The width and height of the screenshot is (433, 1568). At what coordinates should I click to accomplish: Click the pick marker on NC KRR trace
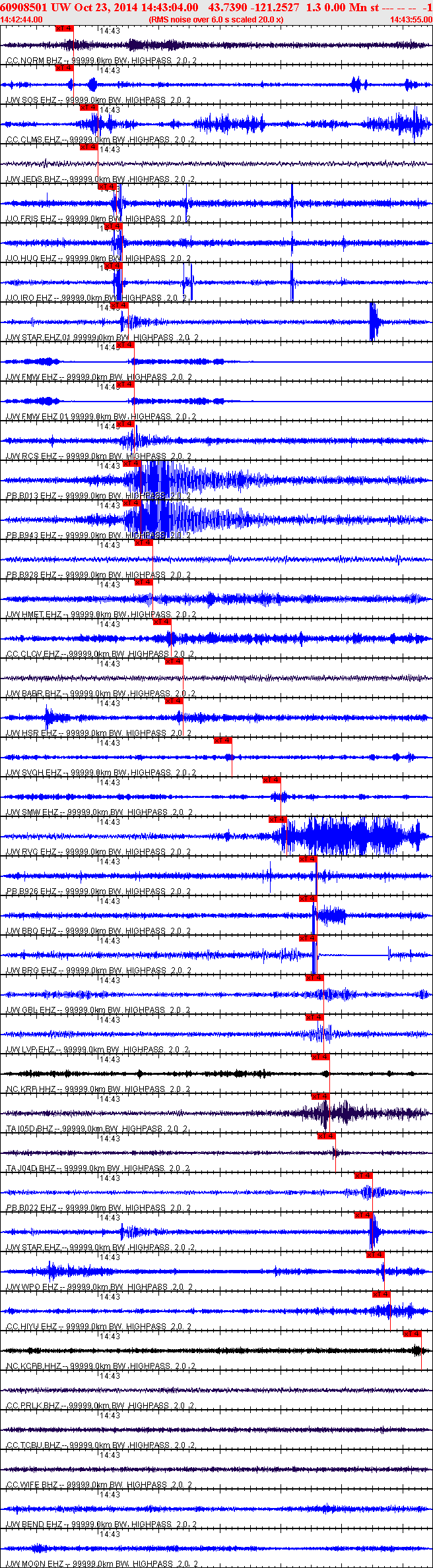pyautogui.click(x=321, y=1057)
